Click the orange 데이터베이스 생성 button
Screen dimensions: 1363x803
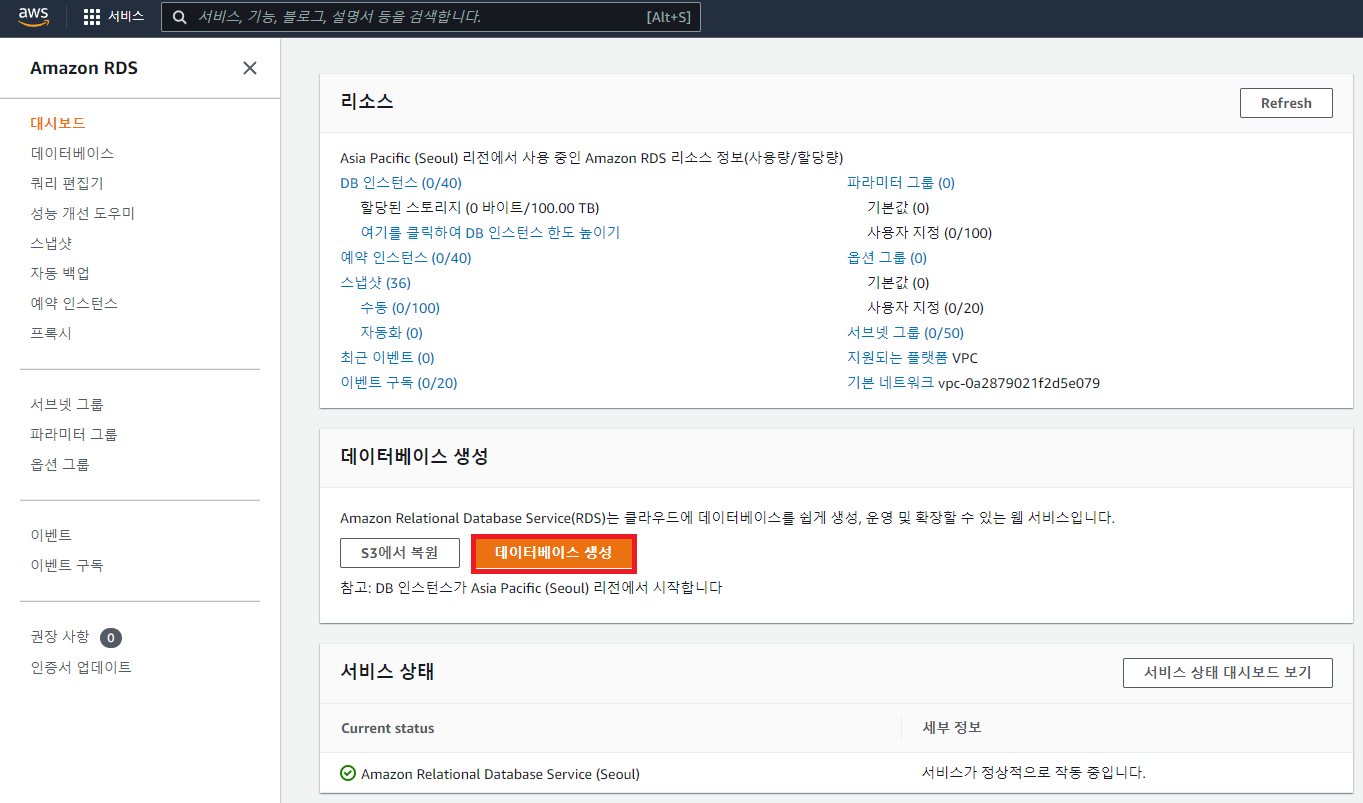point(553,553)
